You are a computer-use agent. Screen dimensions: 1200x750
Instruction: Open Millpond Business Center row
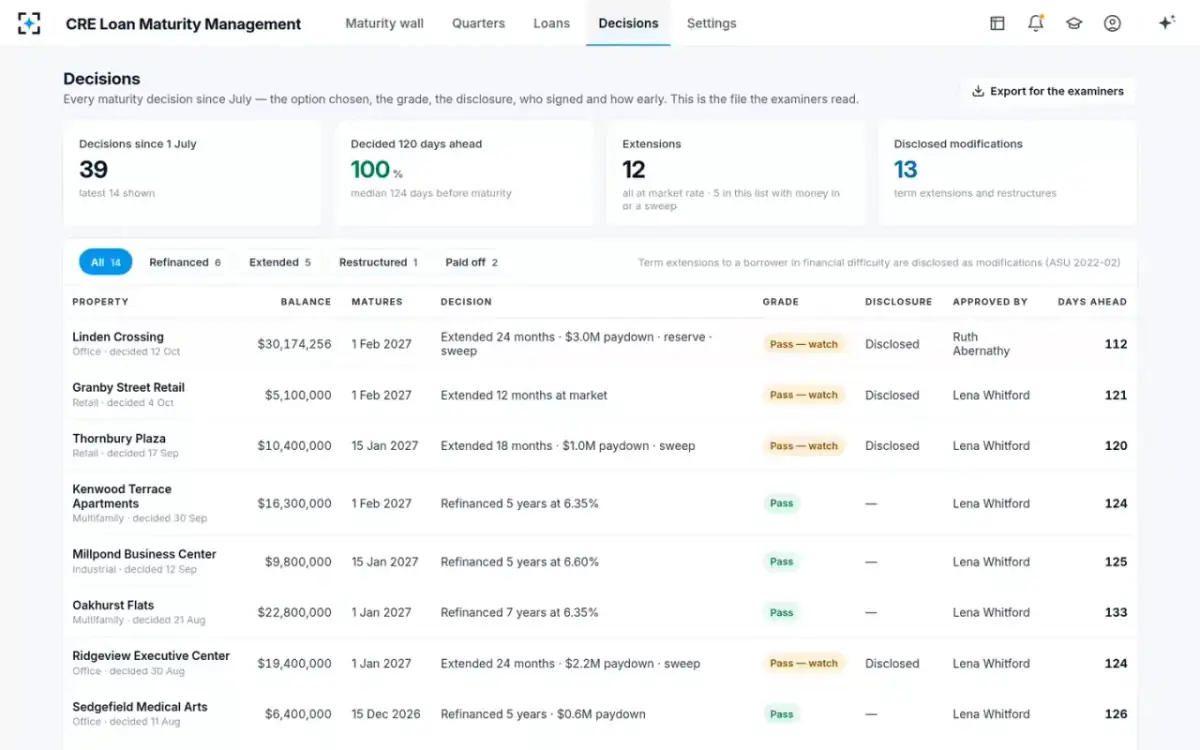[600, 562]
